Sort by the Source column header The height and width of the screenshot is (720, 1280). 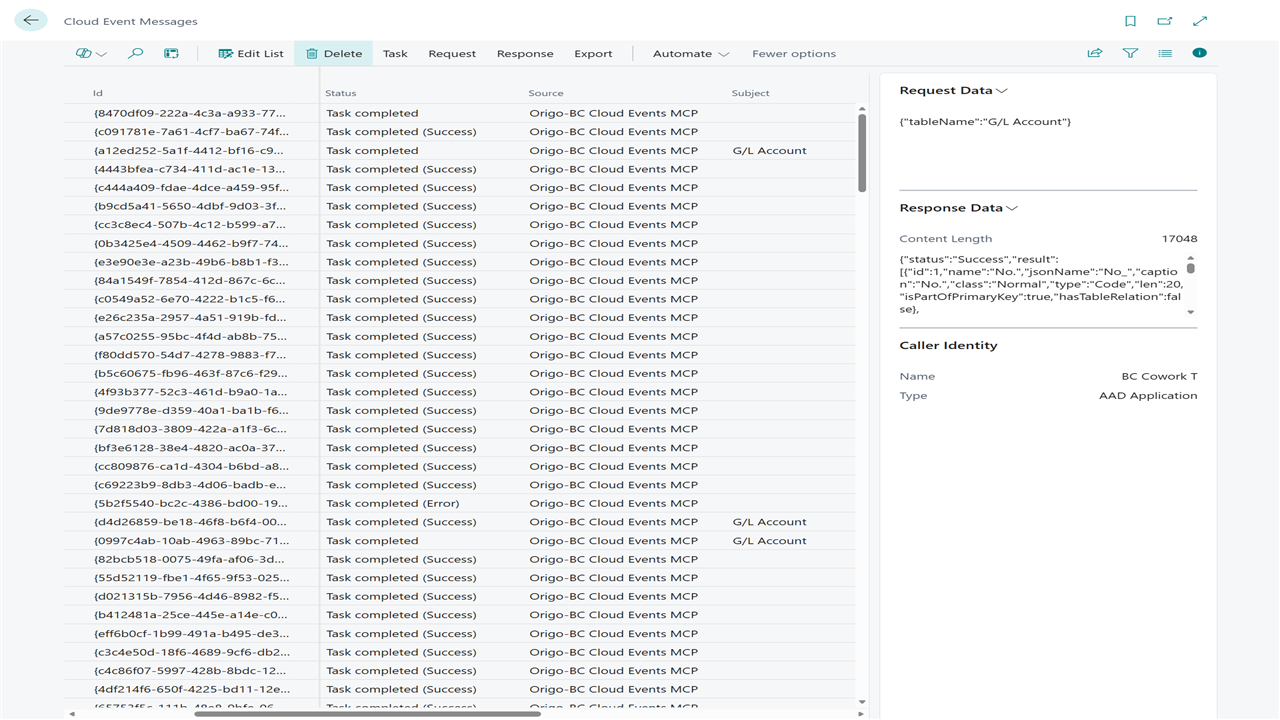[546, 93]
